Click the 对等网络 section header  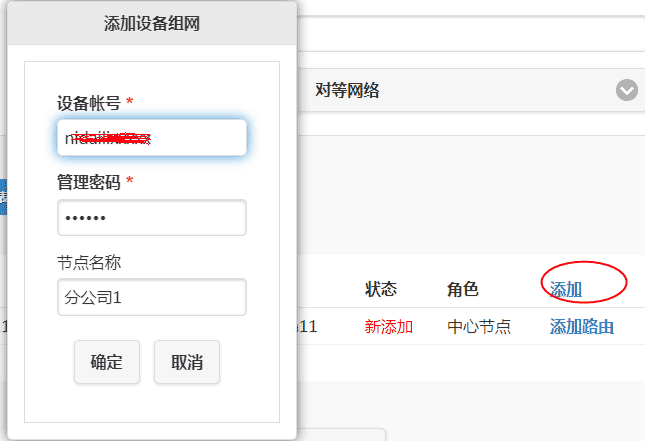point(347,91)
